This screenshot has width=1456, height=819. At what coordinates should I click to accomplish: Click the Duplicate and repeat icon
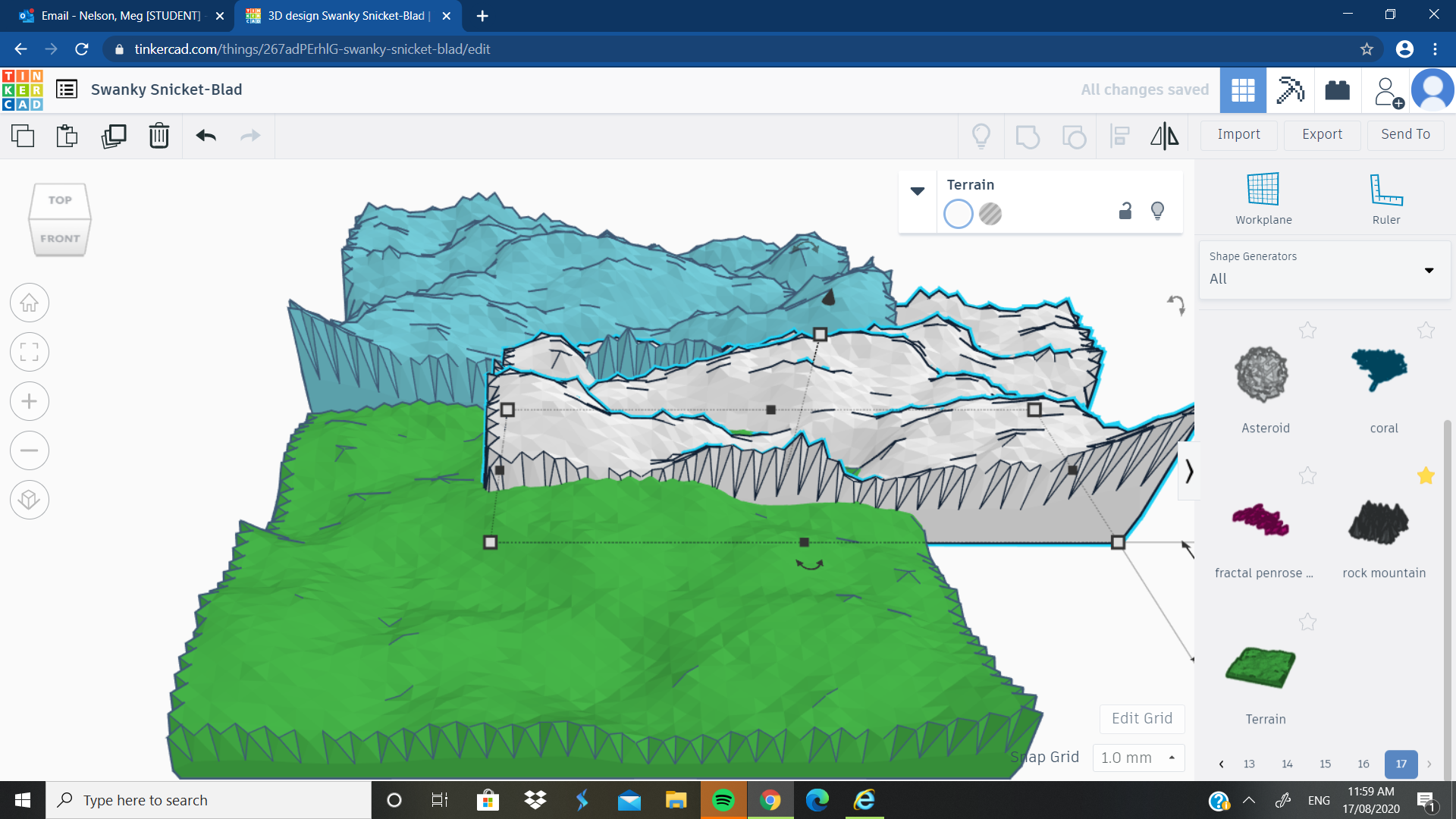pos(114,136)
